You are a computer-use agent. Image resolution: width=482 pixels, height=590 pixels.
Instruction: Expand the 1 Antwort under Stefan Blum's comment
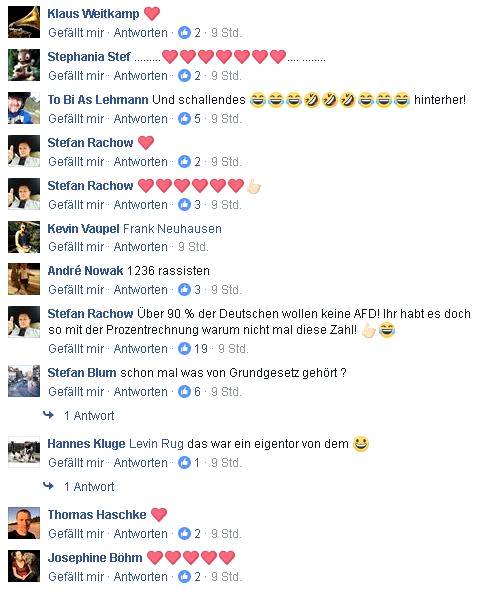click(89, 416)
